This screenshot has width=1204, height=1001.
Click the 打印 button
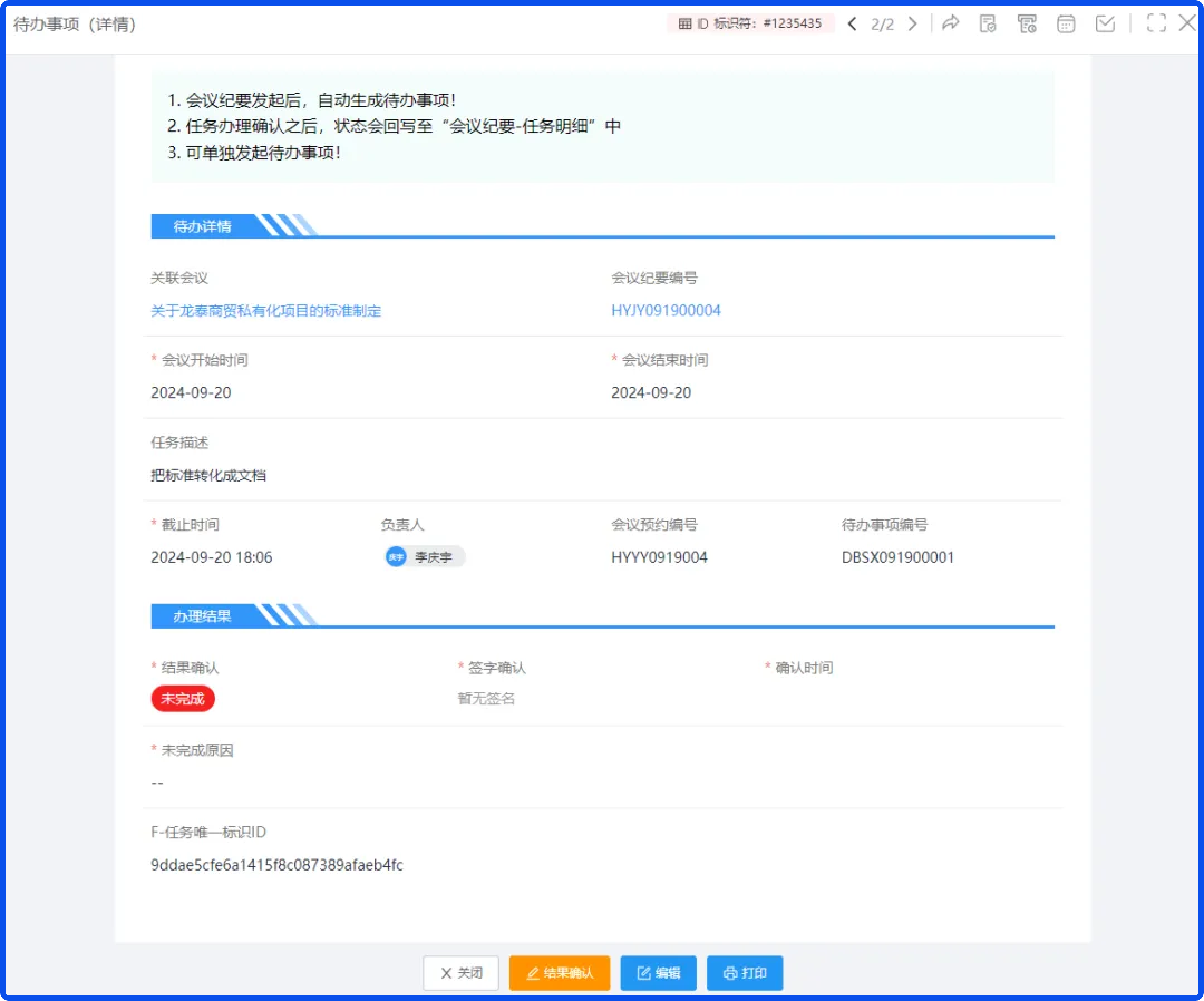[x=745, y=973]
